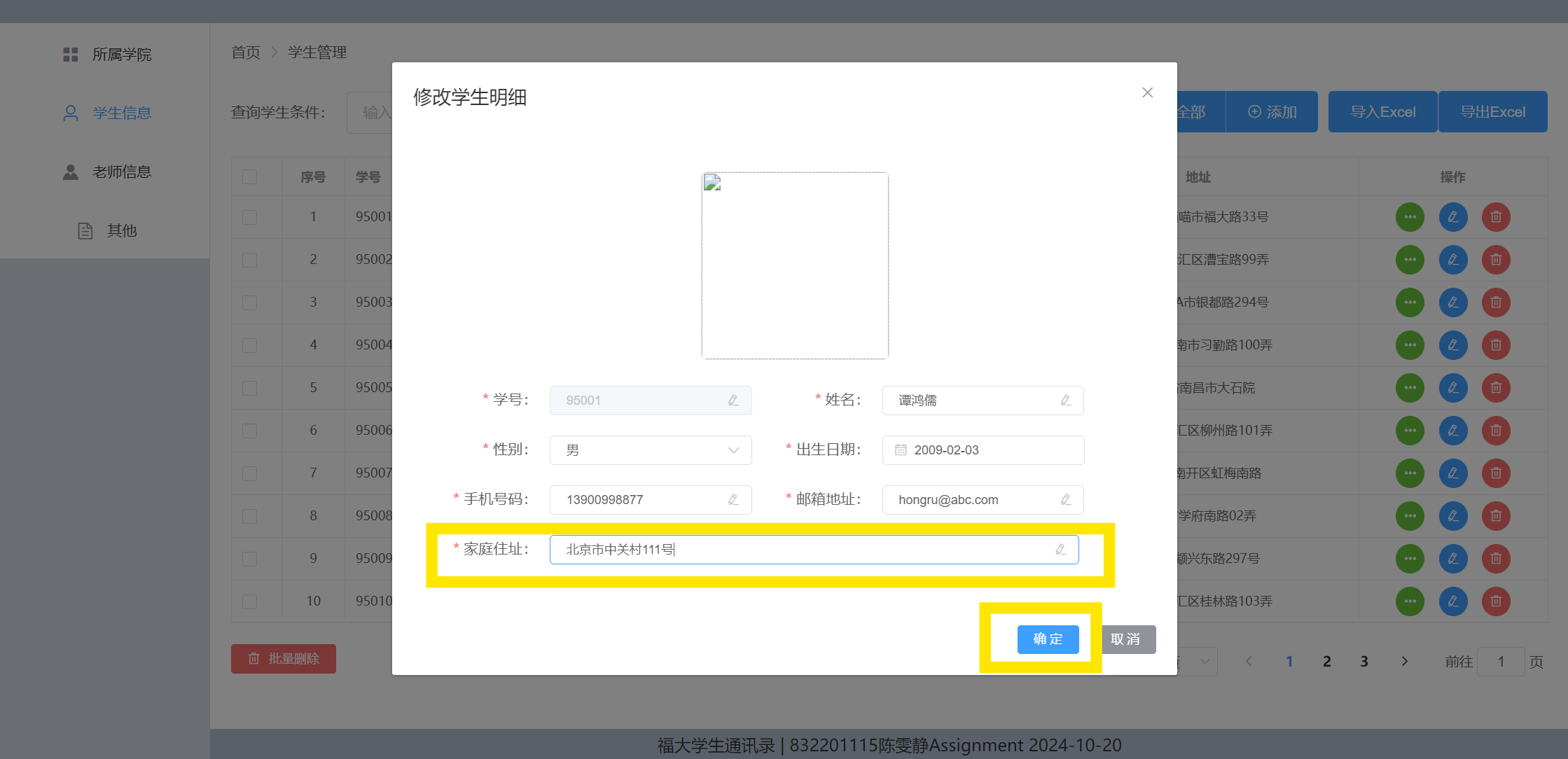
Task: Click the student photo upload box
Action: tap(795, 266)
